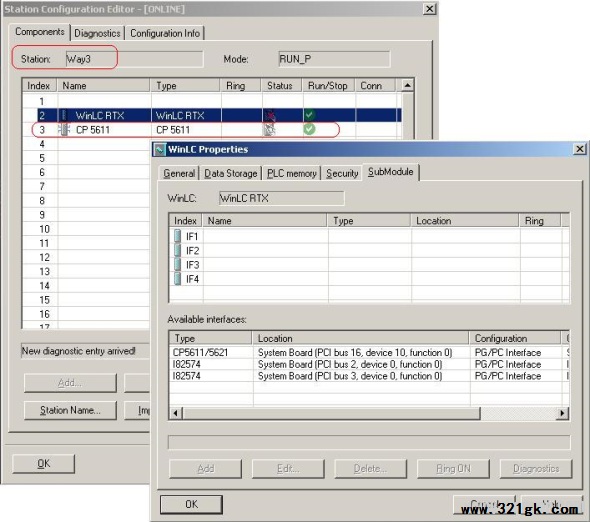The width and height of the screenshot is (590, 522).
Task: Click the WinLC RTX module icon in row 2
Action: click(x=64, y=115)
